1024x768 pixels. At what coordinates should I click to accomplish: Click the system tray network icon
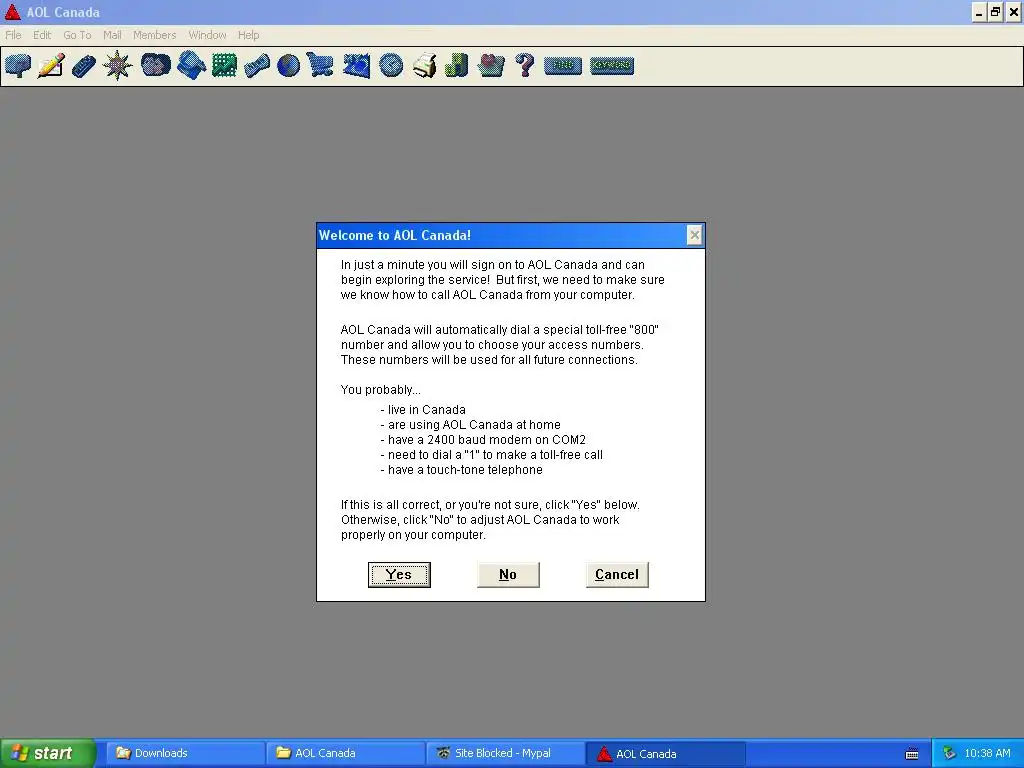pos(949,754)
